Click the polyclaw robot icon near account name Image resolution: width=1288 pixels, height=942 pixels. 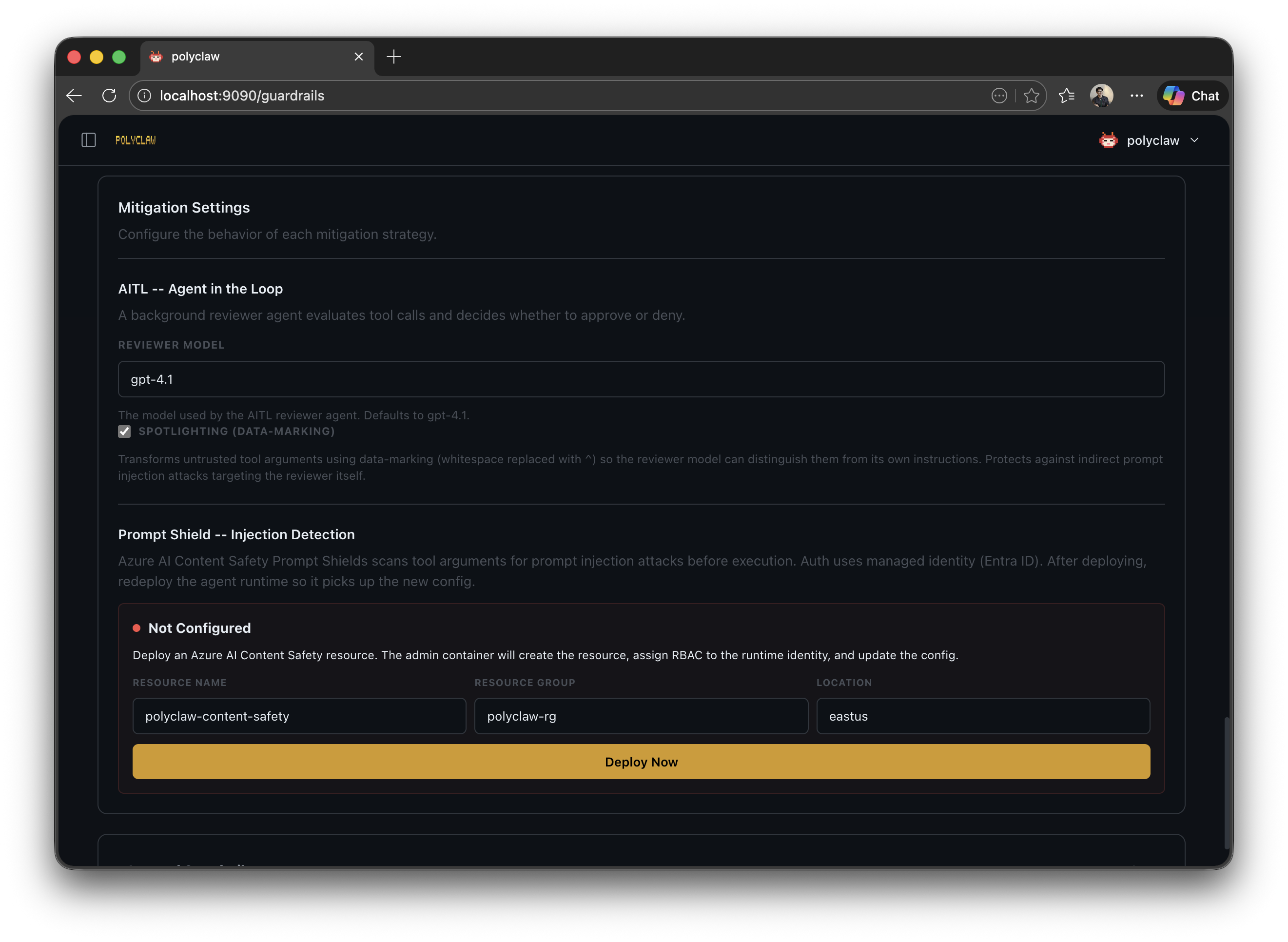click(1108, 140)
